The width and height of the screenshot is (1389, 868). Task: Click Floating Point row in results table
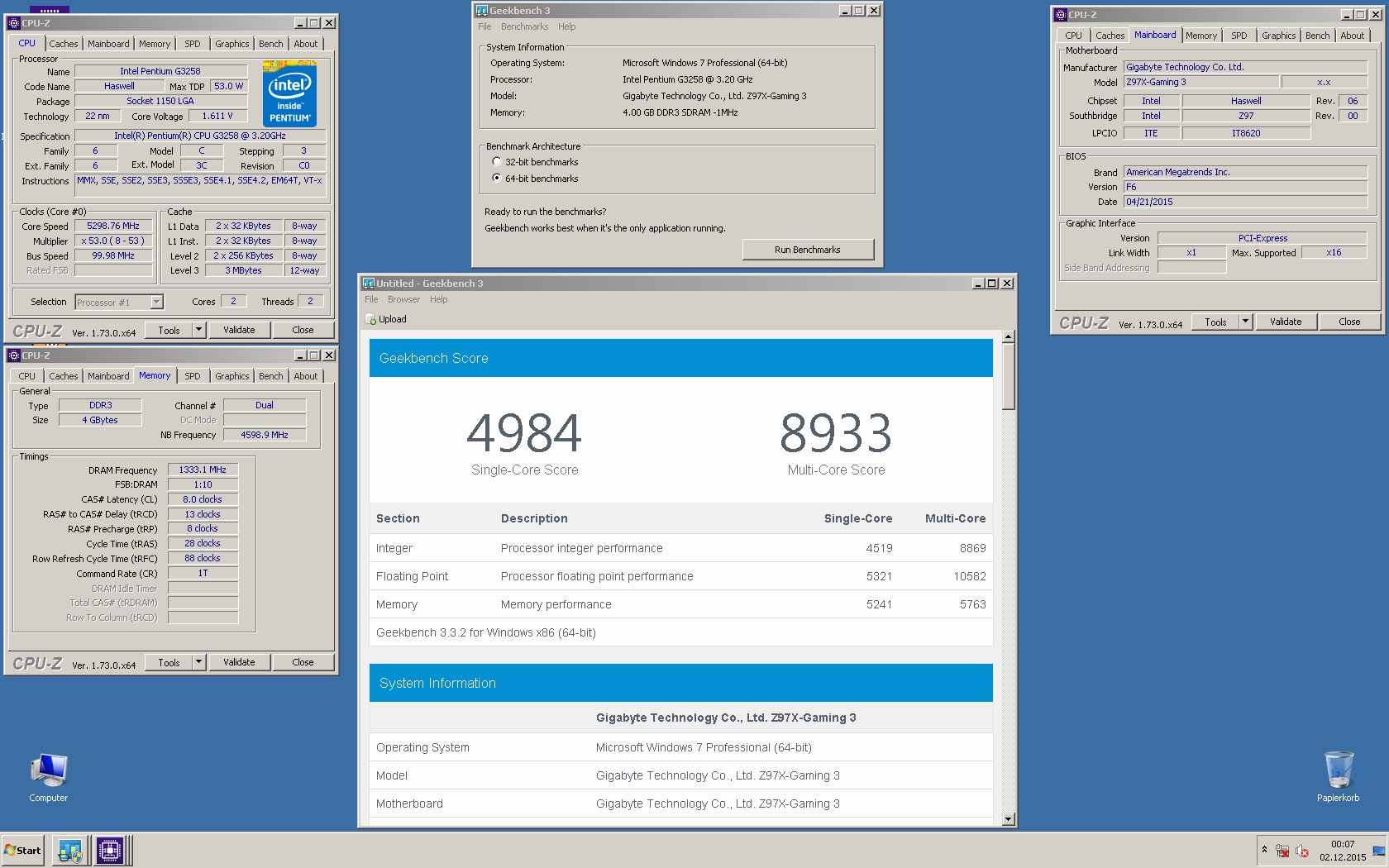coord(681,576)
